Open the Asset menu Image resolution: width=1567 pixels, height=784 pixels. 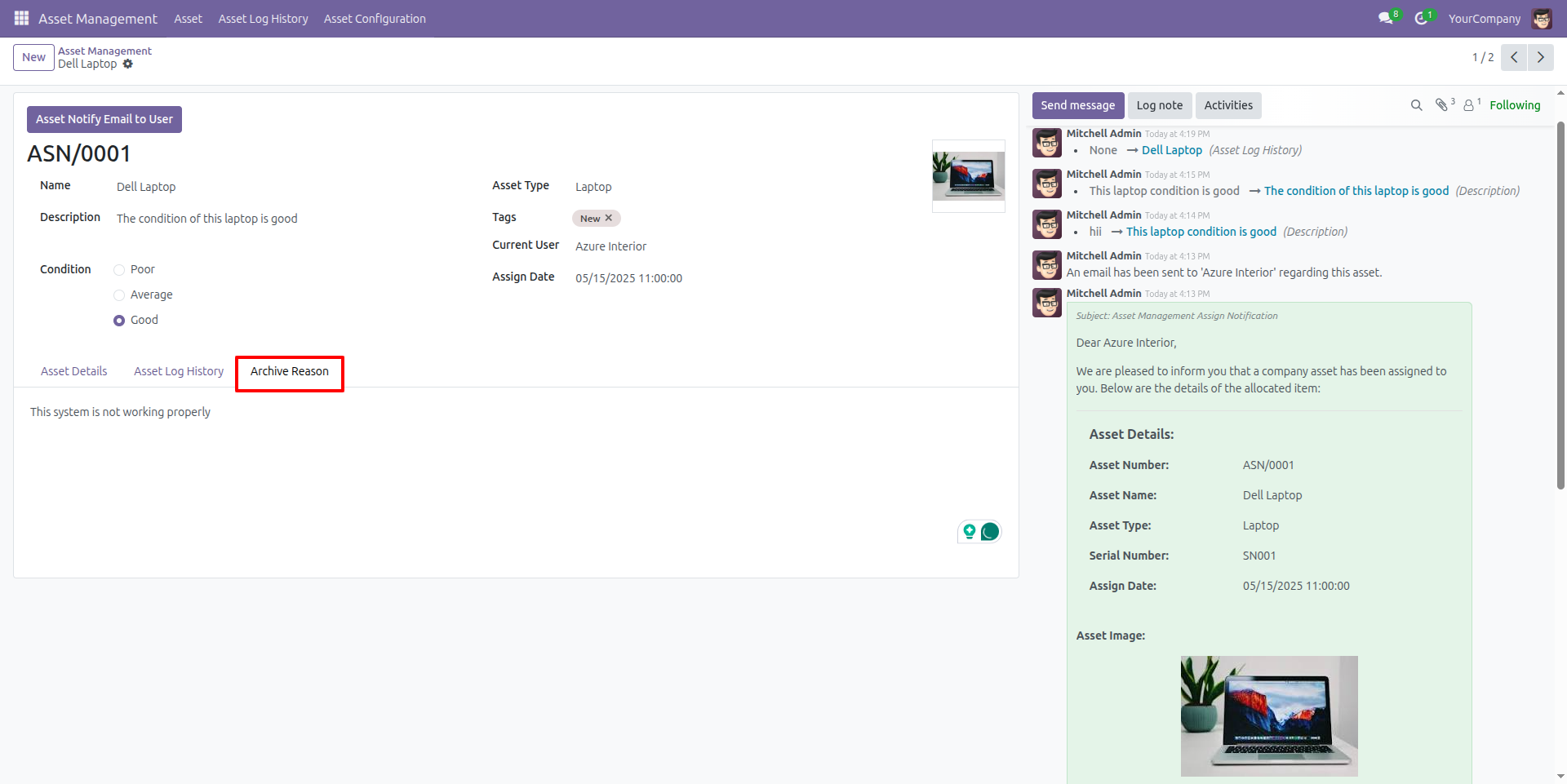pyautogui.click(x=188, y=18)
